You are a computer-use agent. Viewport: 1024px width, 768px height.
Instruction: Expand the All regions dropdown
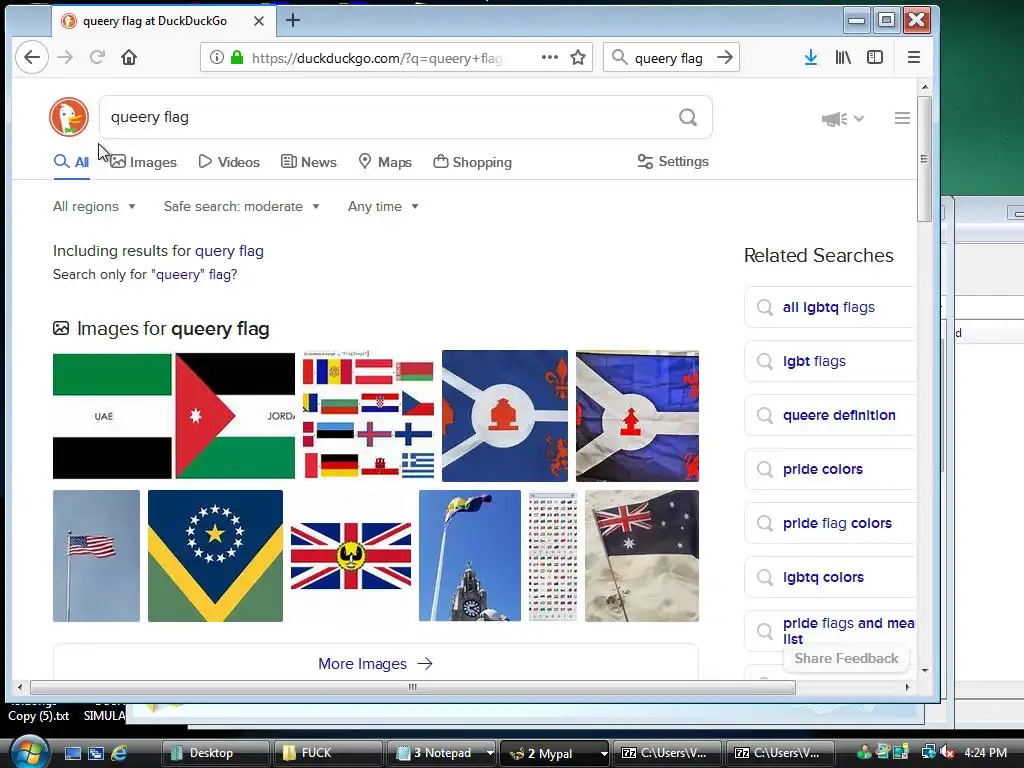tap(94, 206)
